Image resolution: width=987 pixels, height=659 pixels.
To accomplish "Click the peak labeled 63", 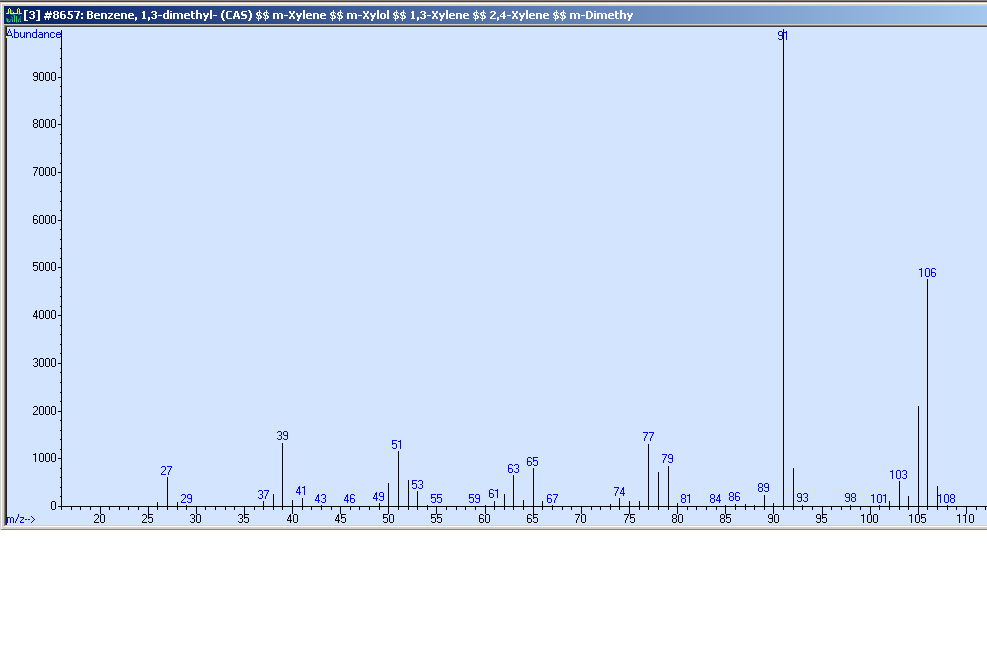I will [513, 469].
